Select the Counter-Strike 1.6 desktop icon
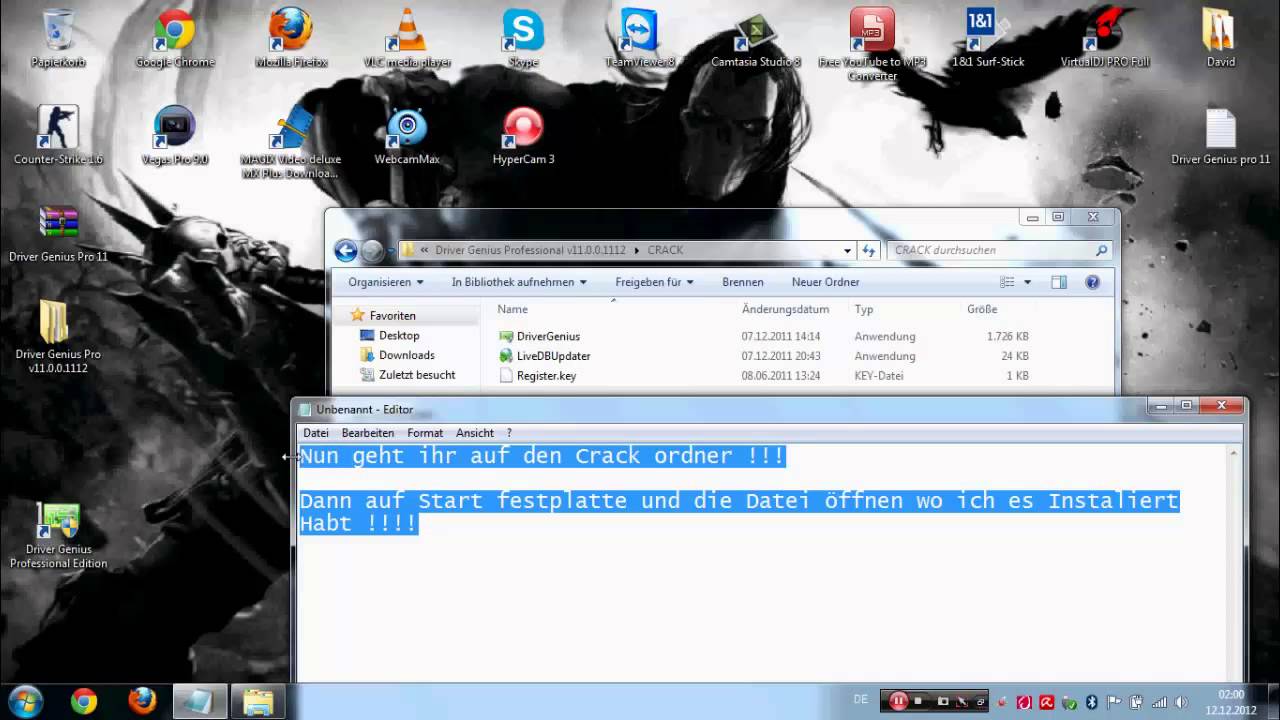 [x=58, y=135]
